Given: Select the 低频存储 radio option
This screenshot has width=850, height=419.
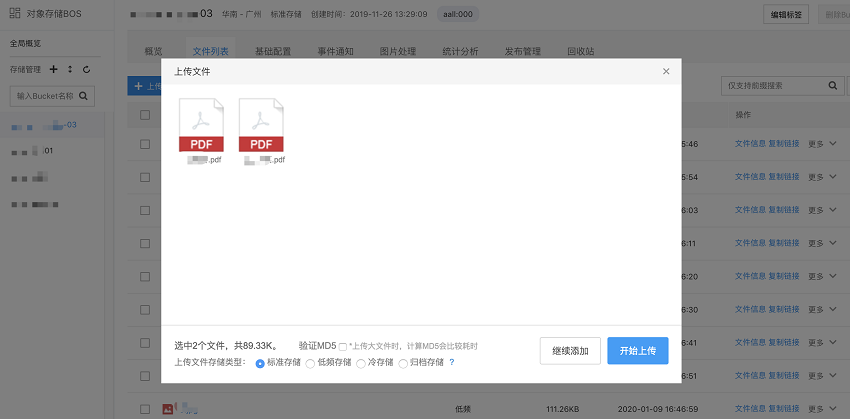Looking at the screenshot, I should point(310,364).
